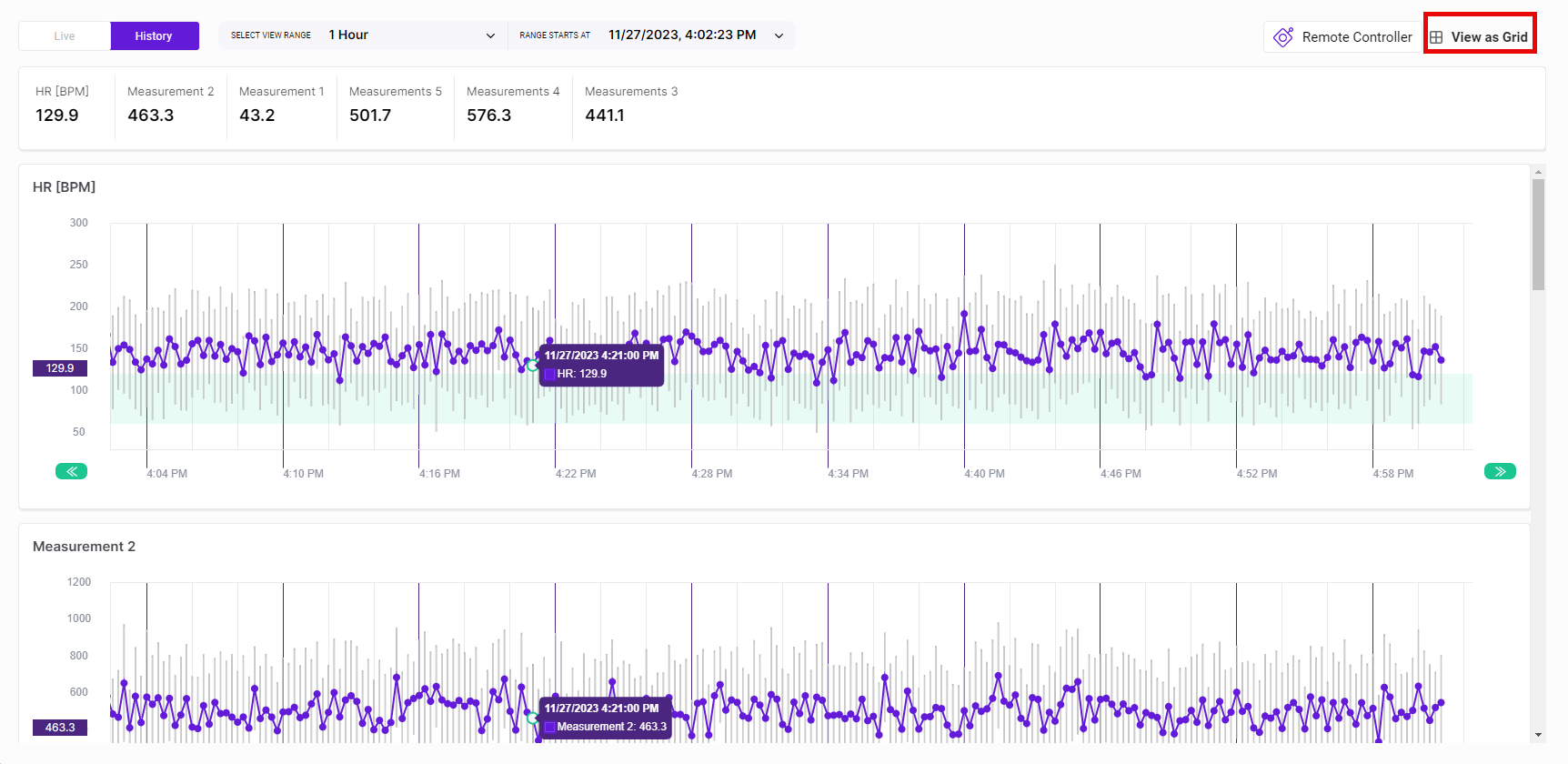Click the highlighted data point on HR chart

pos(532,365)
